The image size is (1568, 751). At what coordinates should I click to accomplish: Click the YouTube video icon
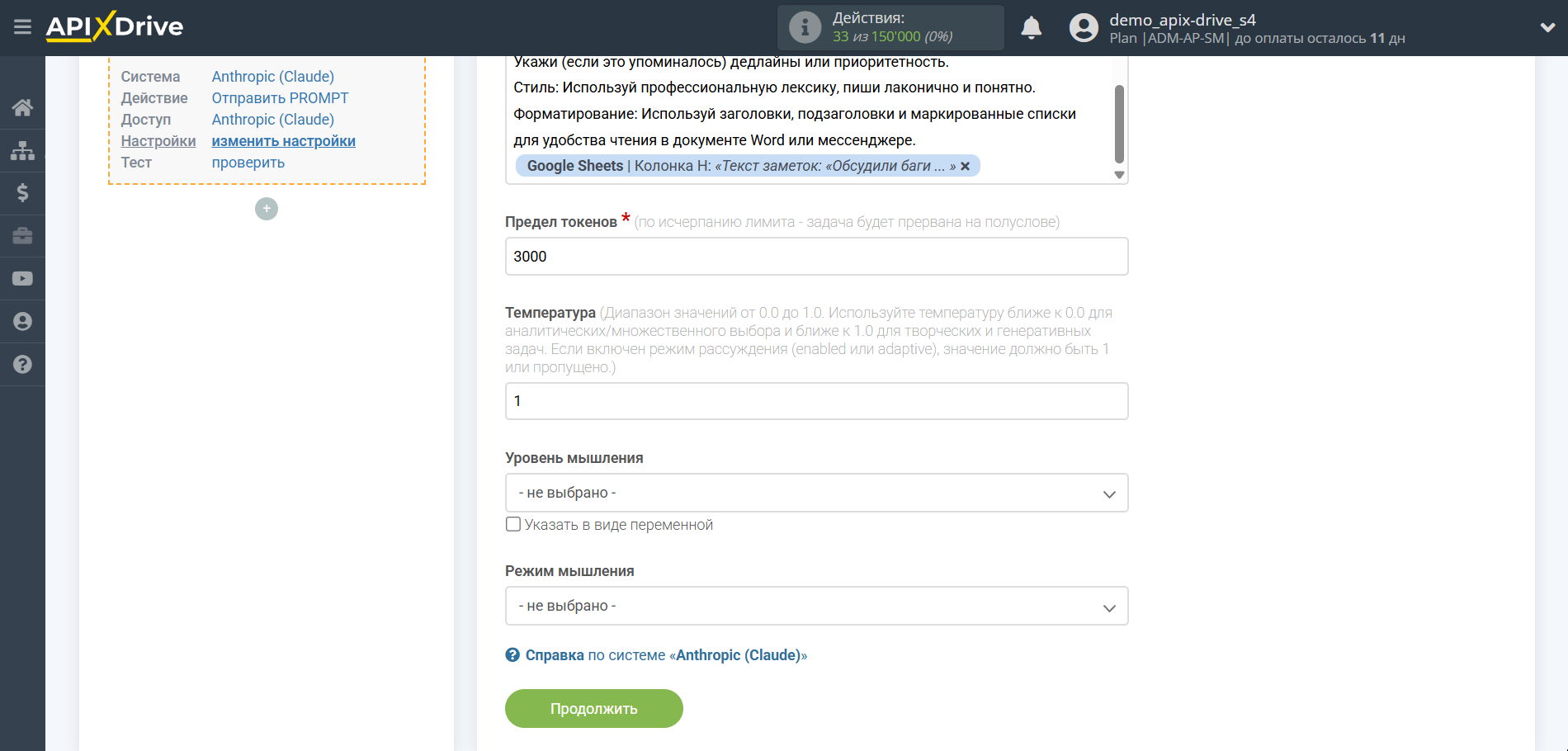pyautogui.click(x=22, y=279)
